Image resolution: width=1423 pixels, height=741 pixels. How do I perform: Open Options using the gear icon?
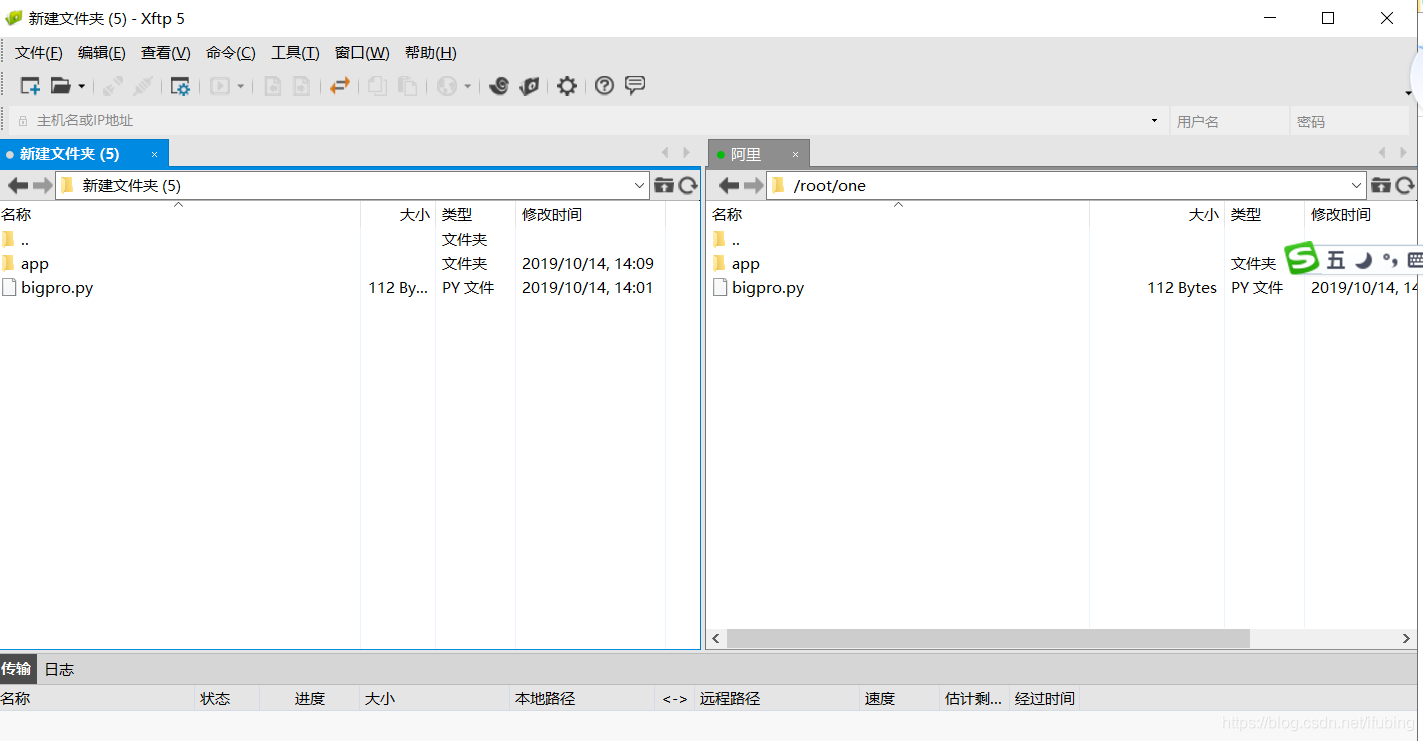[567, 86]
